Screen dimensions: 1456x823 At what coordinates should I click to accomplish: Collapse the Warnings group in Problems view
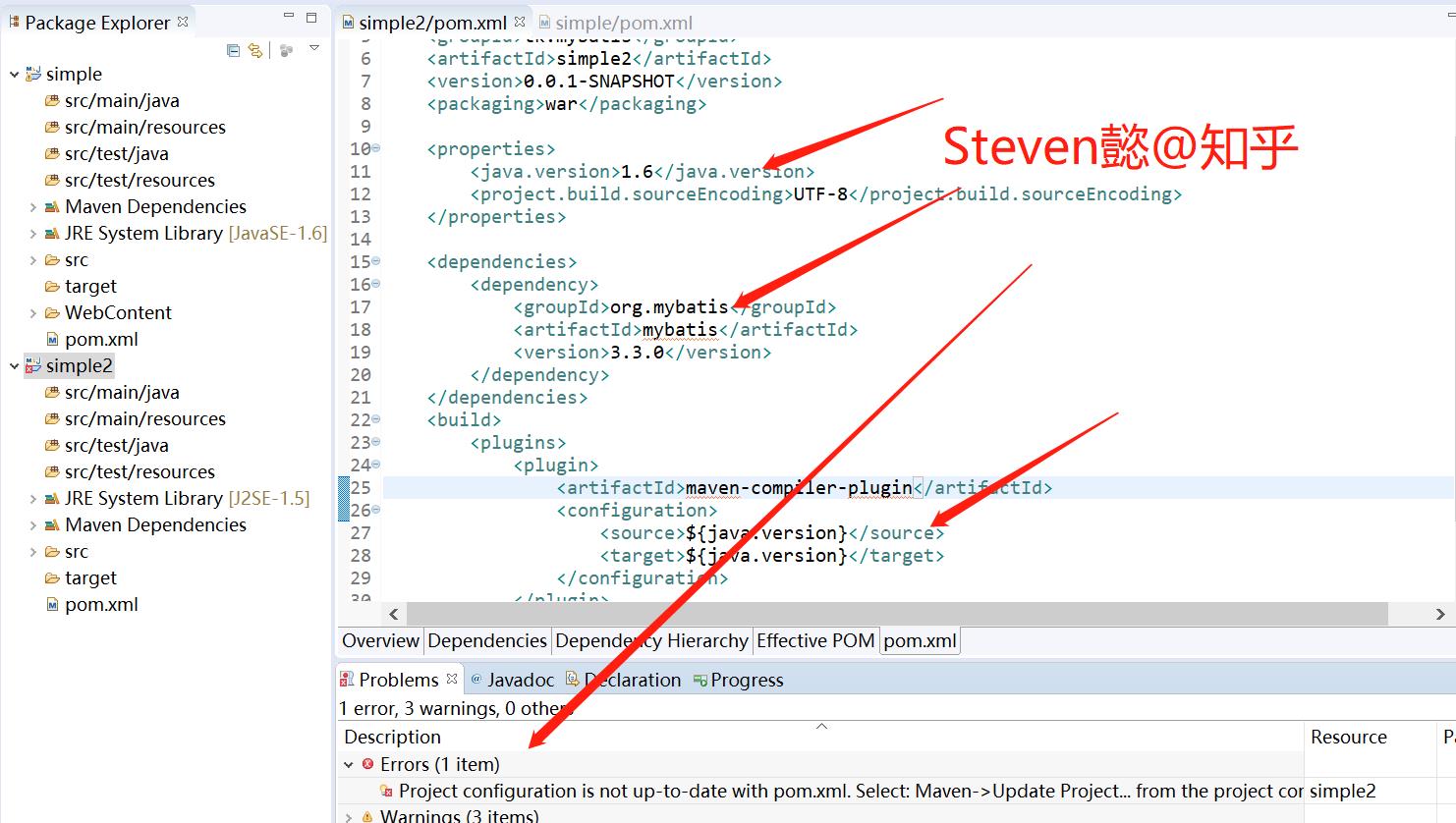point(349,816)
